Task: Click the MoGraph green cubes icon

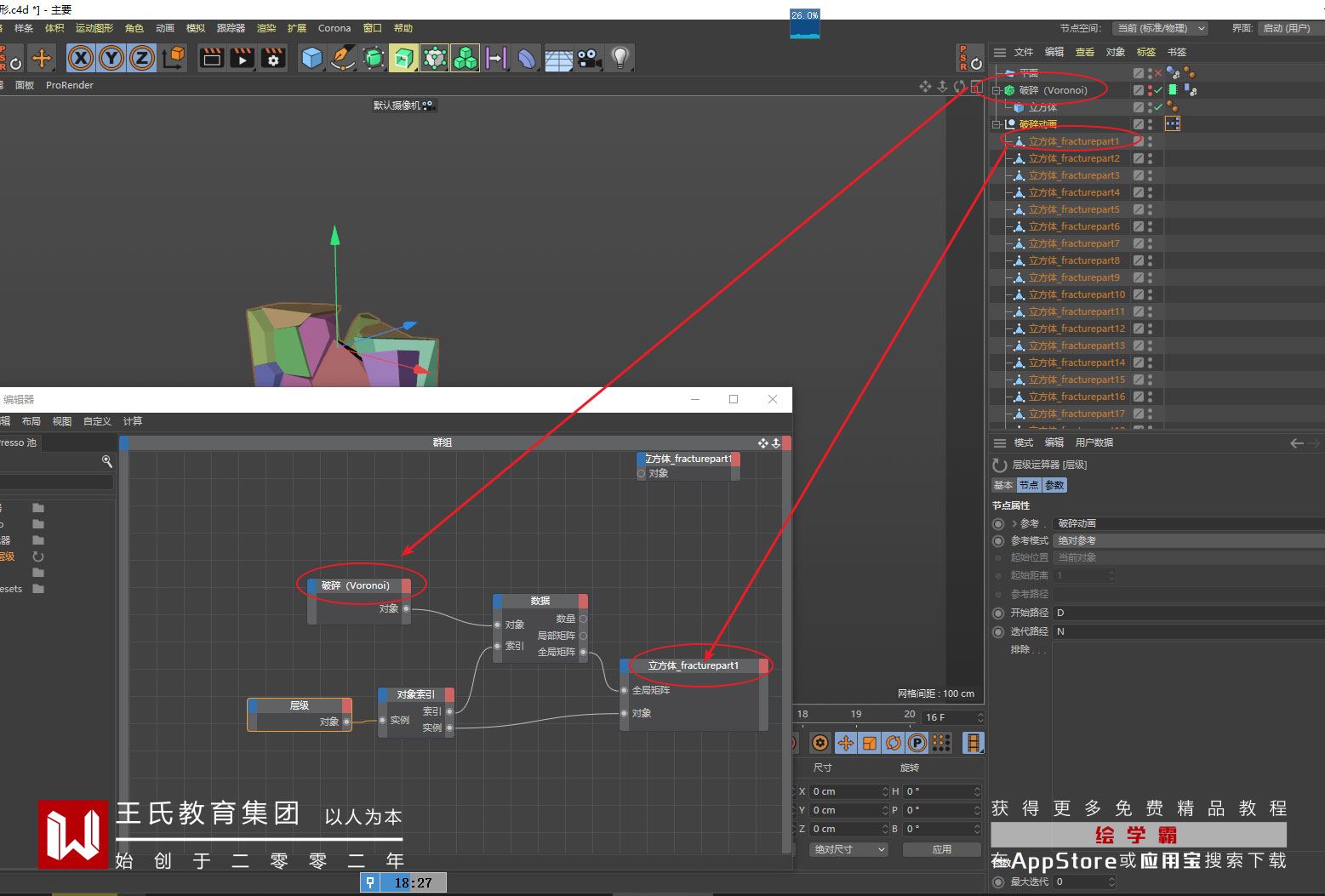Action: tap(465, 58)
